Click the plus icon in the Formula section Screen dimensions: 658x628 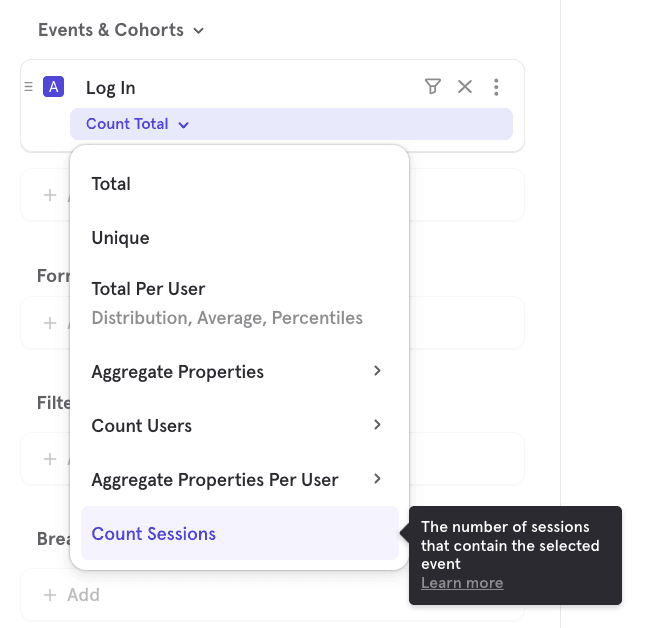click(50, 323)
